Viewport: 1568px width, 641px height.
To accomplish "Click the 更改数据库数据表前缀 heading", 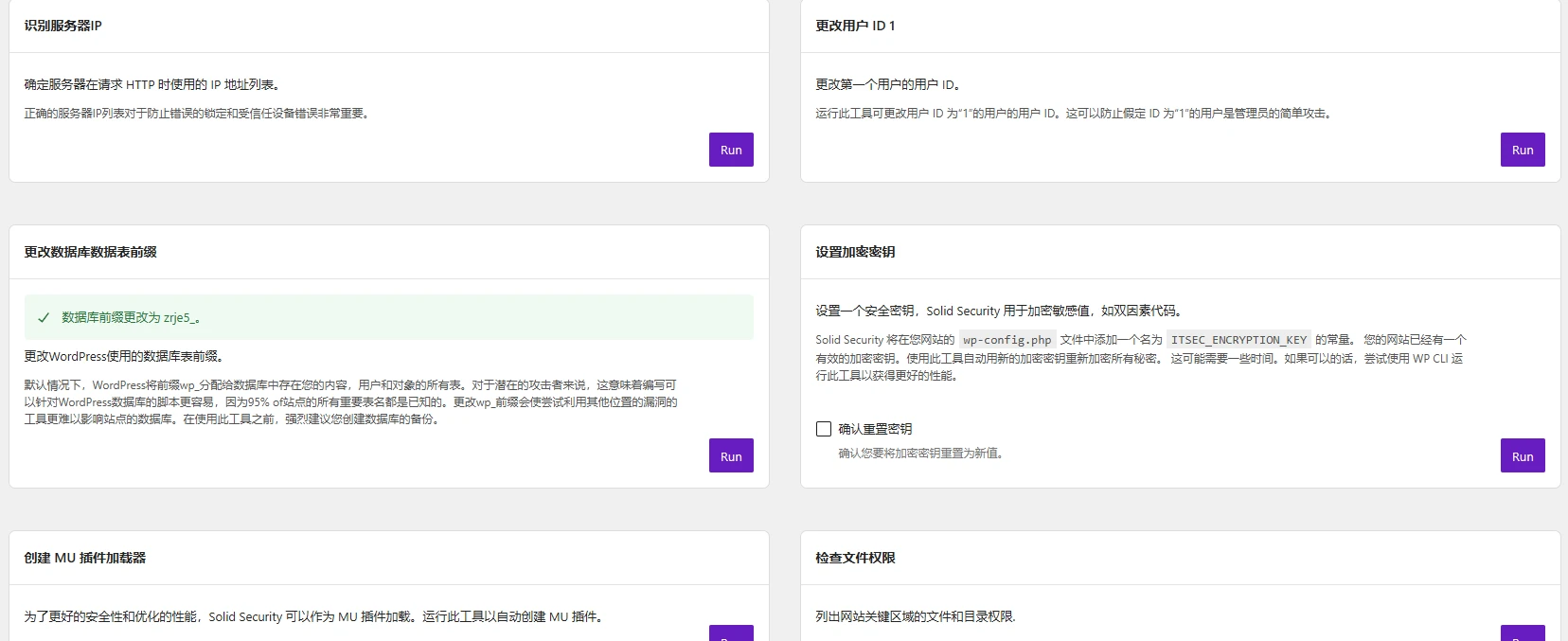I will pyautogui.click(x=90, y=252).
